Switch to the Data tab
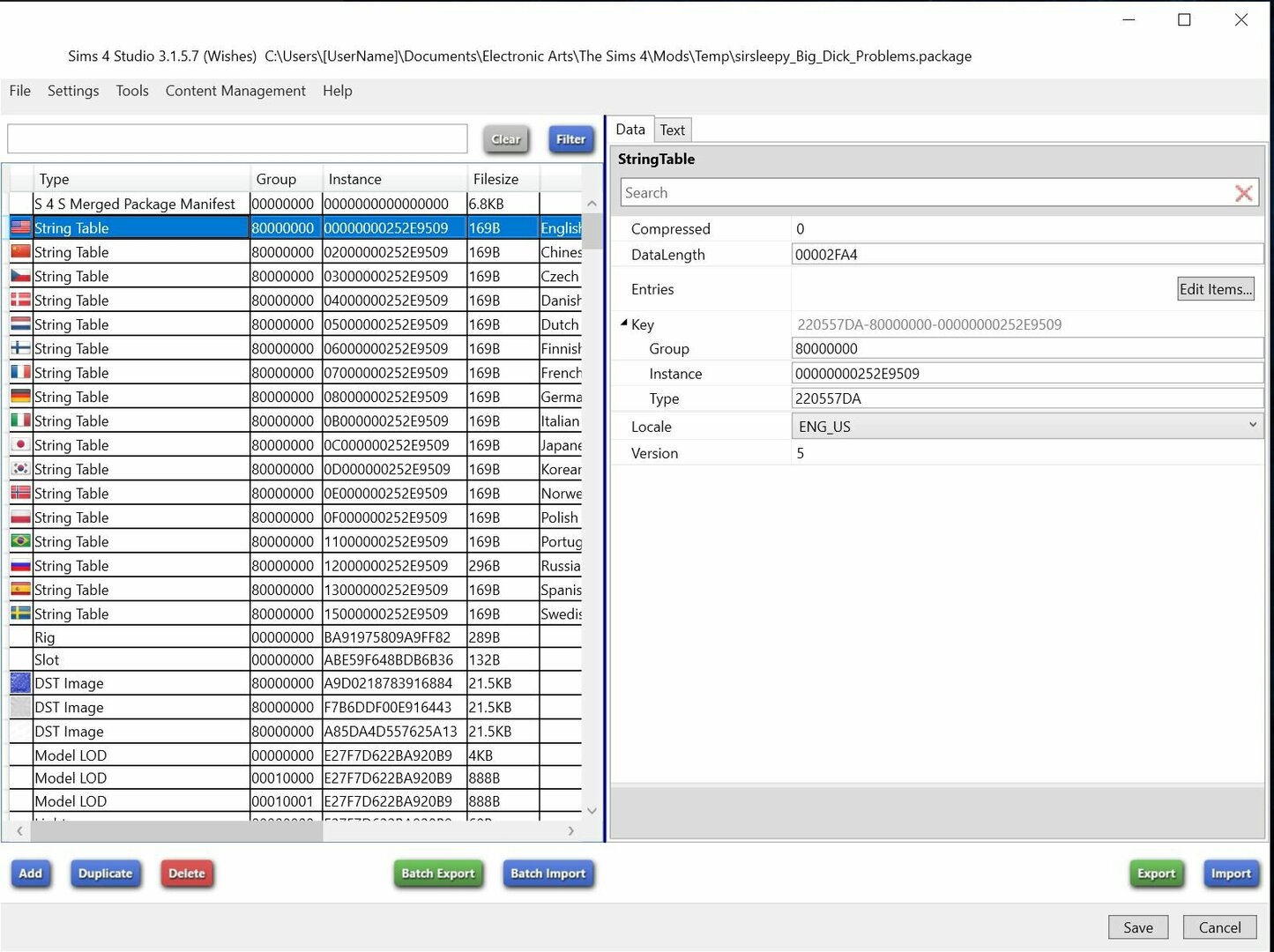The image size is (1274, 952). (630, 130)
